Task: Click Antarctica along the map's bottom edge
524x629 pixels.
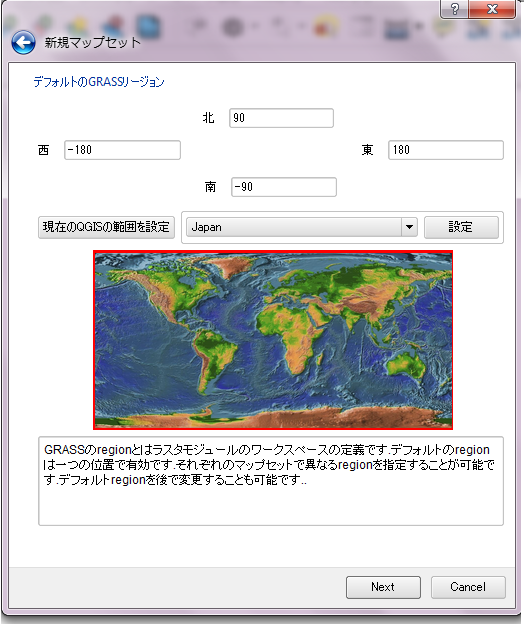Action: click(x=281, y=419)
